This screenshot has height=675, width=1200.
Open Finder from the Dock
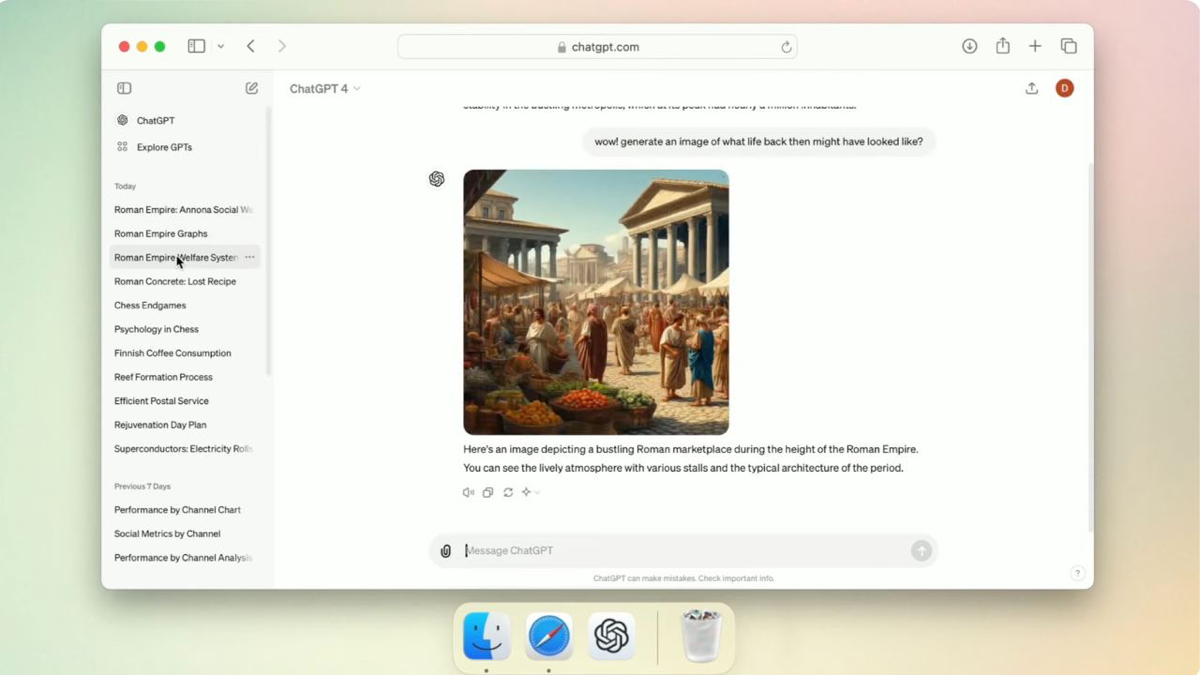click(487, 636)
